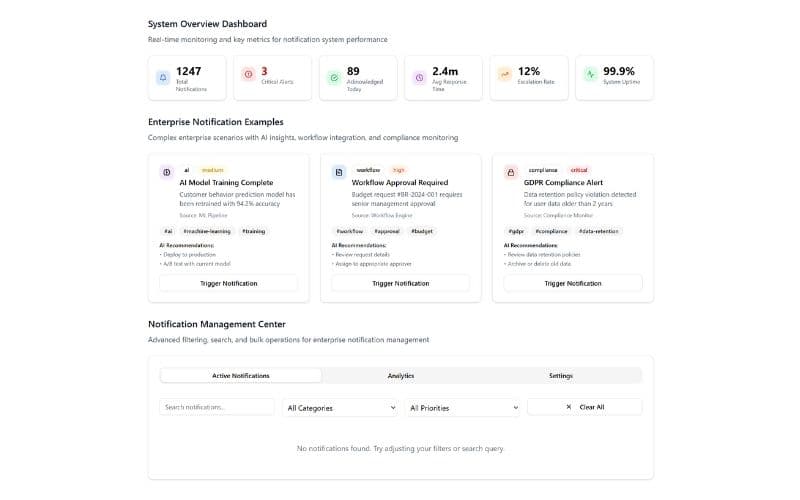The height and width of the screenshot is (500, 800).
Task: Select the Active Notifications tab
Action: click(x=241, y=376)
